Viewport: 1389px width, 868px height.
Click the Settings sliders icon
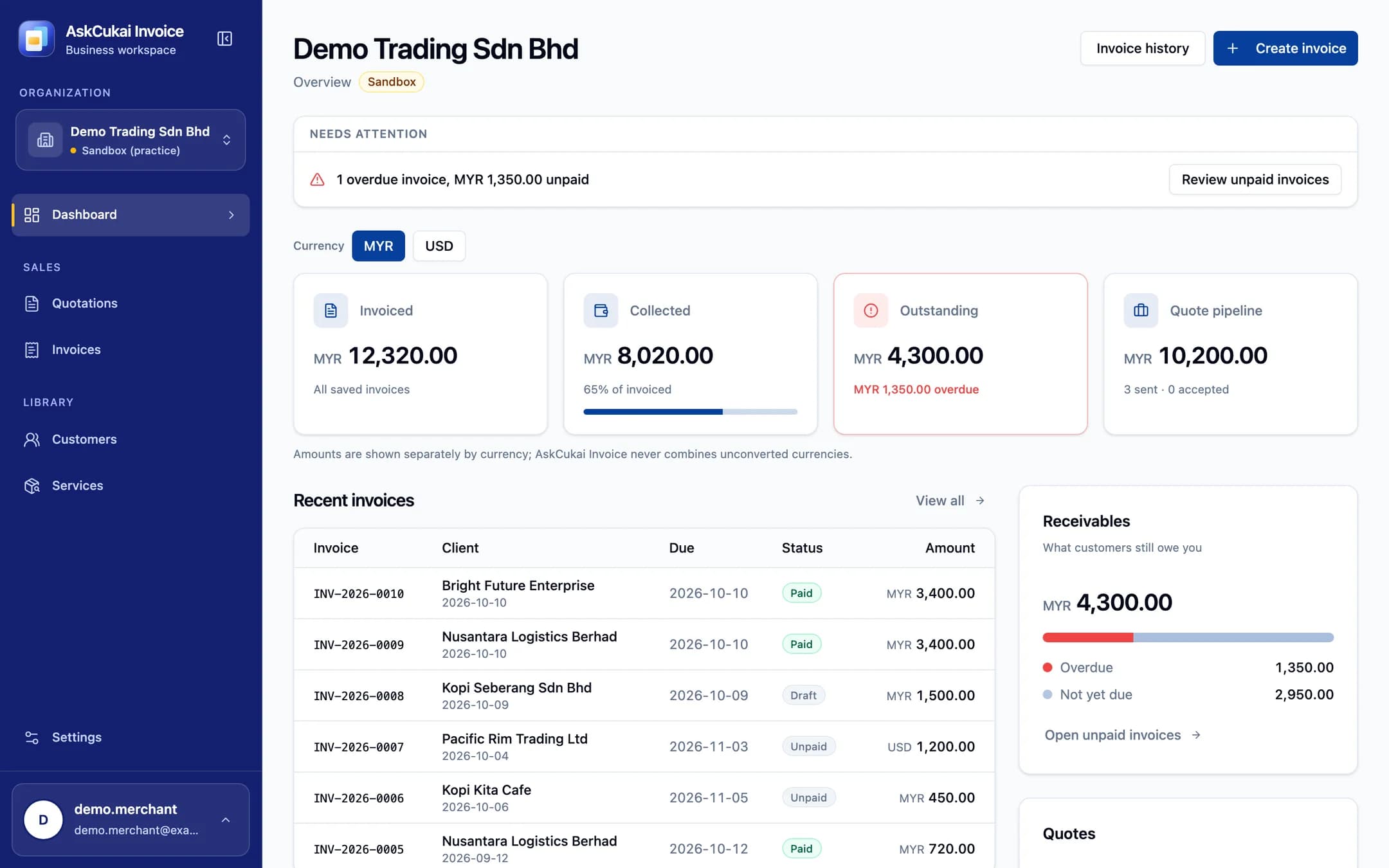coord(32,737)
